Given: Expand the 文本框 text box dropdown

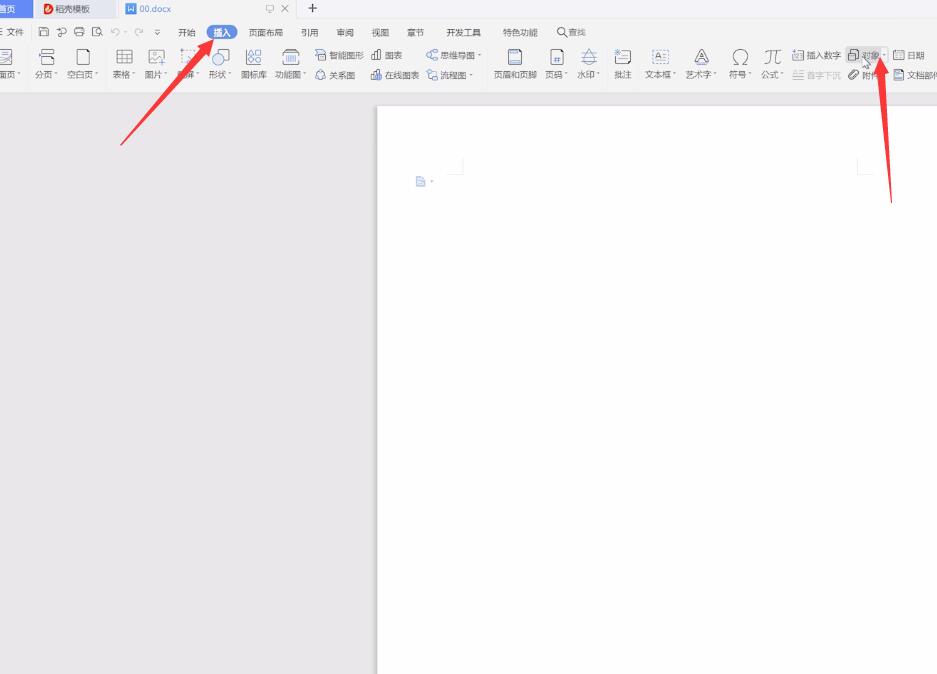Looking at the screenshot, I should click(x=675, y=74).
